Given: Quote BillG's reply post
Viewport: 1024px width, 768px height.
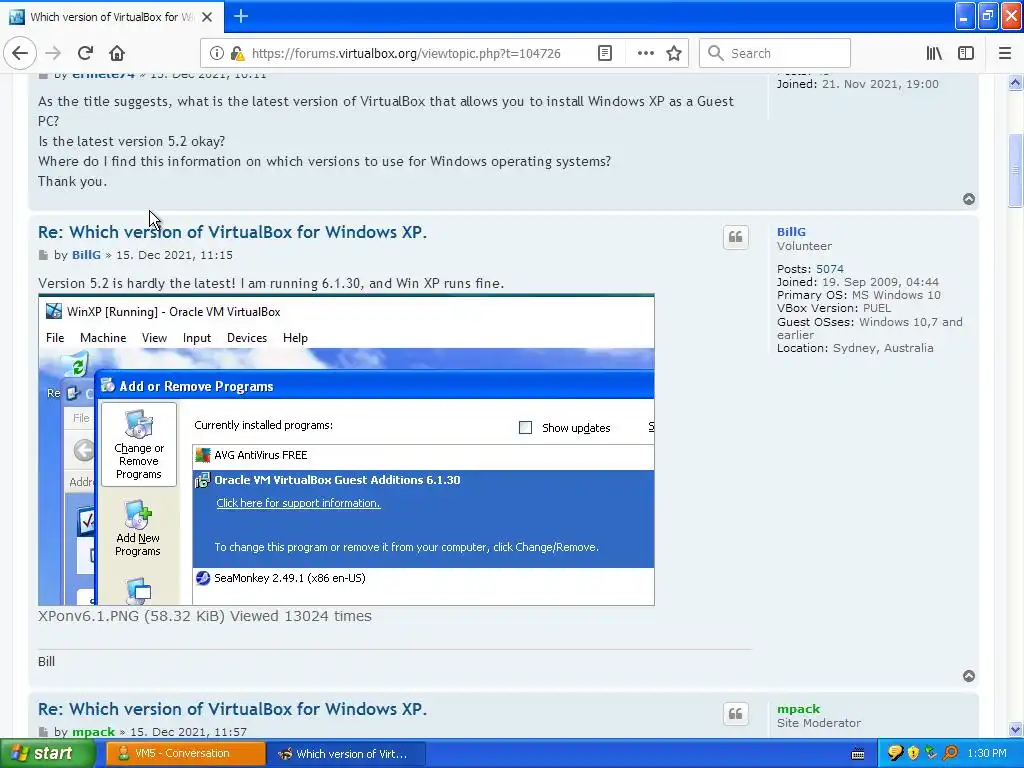Looking at the screenshot, I should coord(735,237).
